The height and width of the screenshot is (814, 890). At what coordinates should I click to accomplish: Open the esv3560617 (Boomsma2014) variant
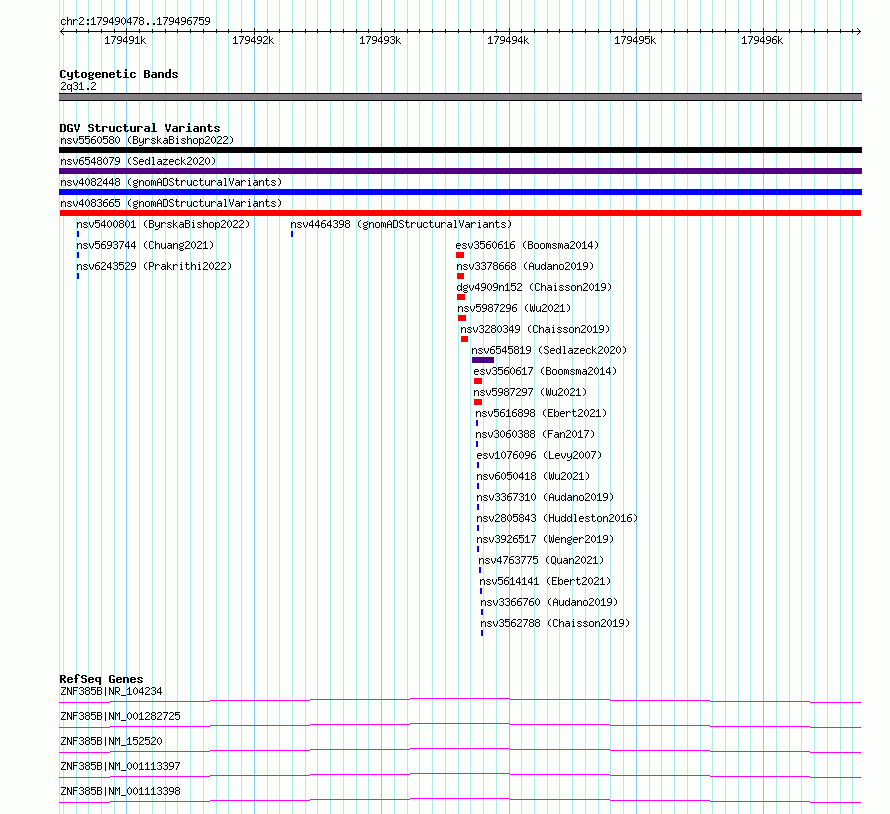pos(545,371)
